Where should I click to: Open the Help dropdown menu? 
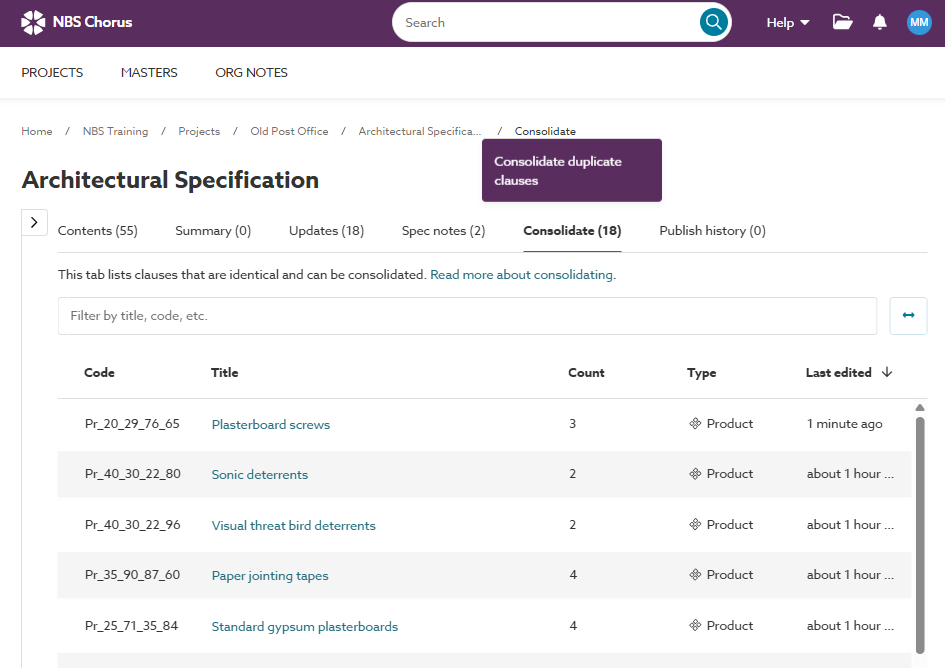click(x=788, y=22)
